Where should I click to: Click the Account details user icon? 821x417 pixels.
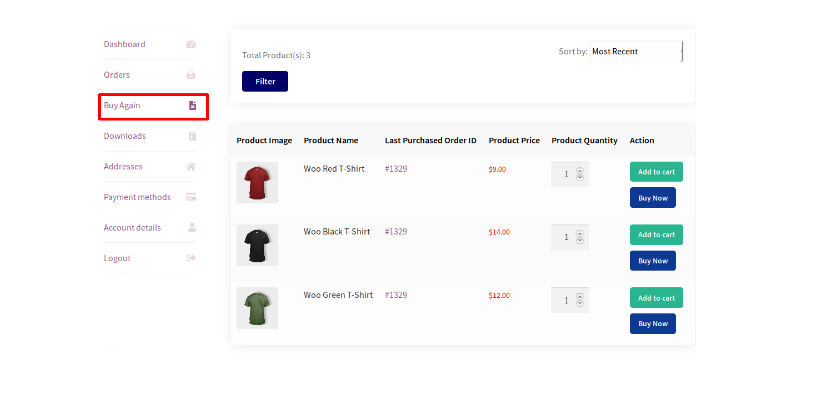click(x=192, y=227)
